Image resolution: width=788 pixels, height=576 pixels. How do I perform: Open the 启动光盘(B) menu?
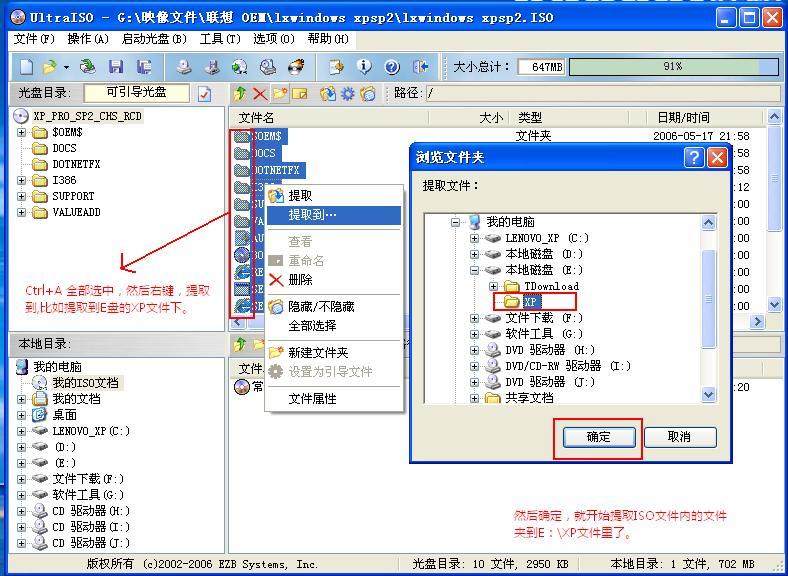[x=154, y=39]
